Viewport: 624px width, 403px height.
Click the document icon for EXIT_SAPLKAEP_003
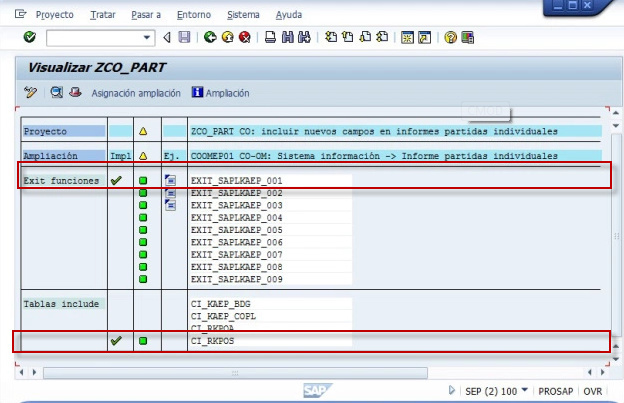point(170,205)
